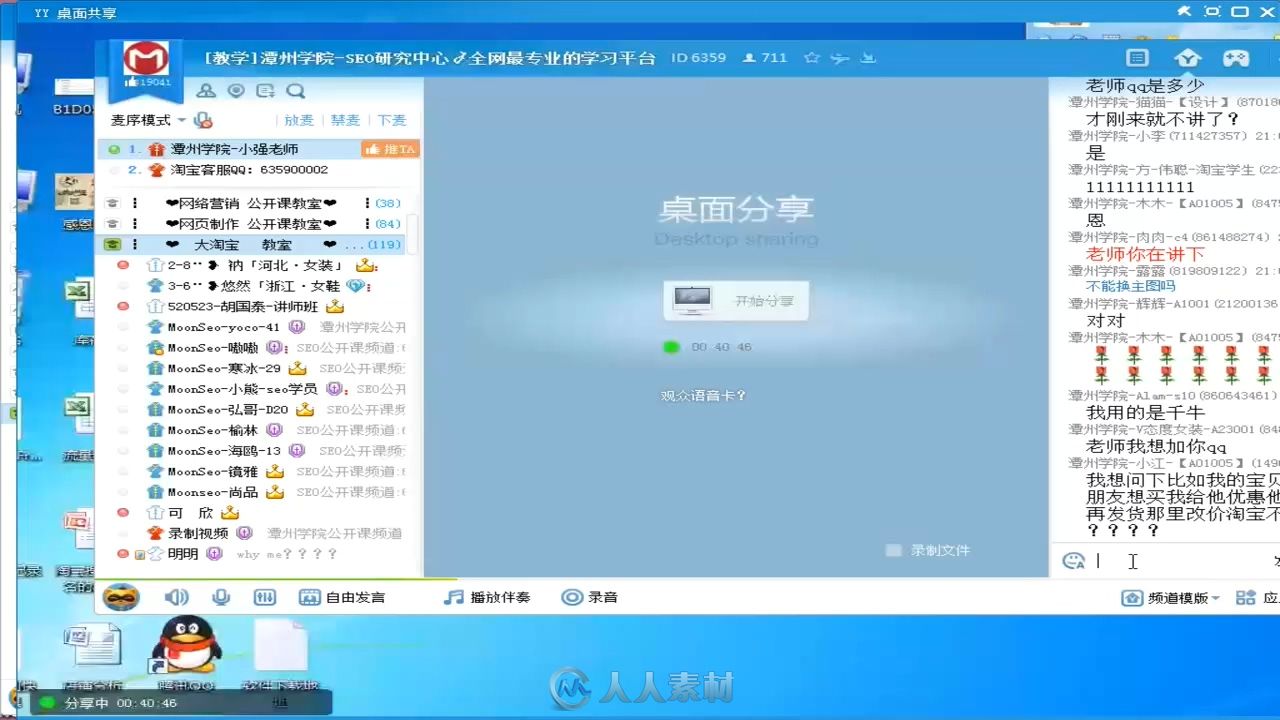Click the 放麦 link
This screenshot has width=1280, height=720.
pos(299,120)
